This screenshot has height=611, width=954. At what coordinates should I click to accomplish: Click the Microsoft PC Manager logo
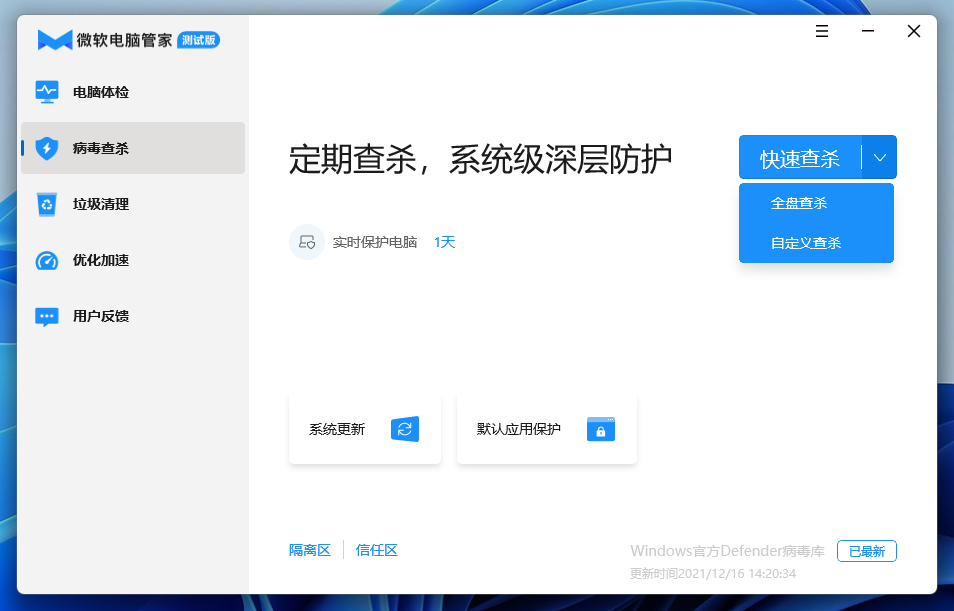coord(55,40)
